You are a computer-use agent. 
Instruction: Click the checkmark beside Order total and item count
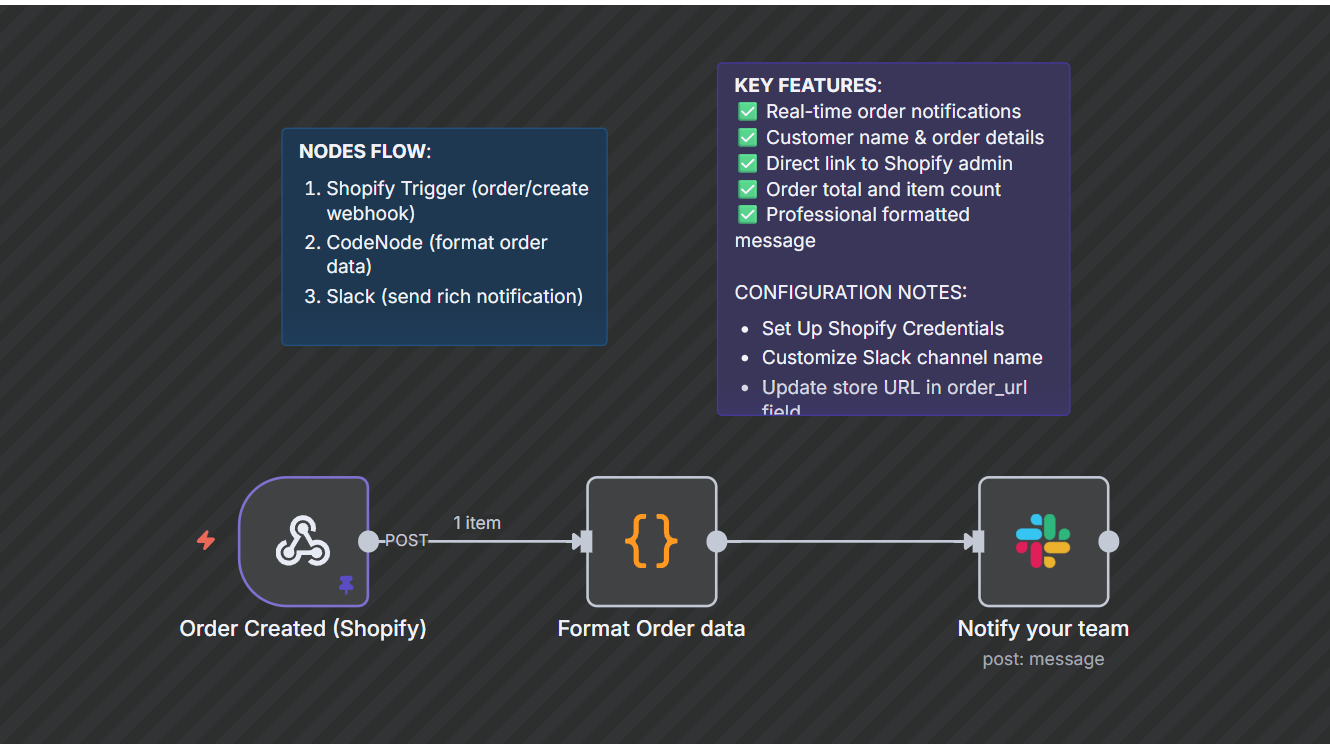747,188
